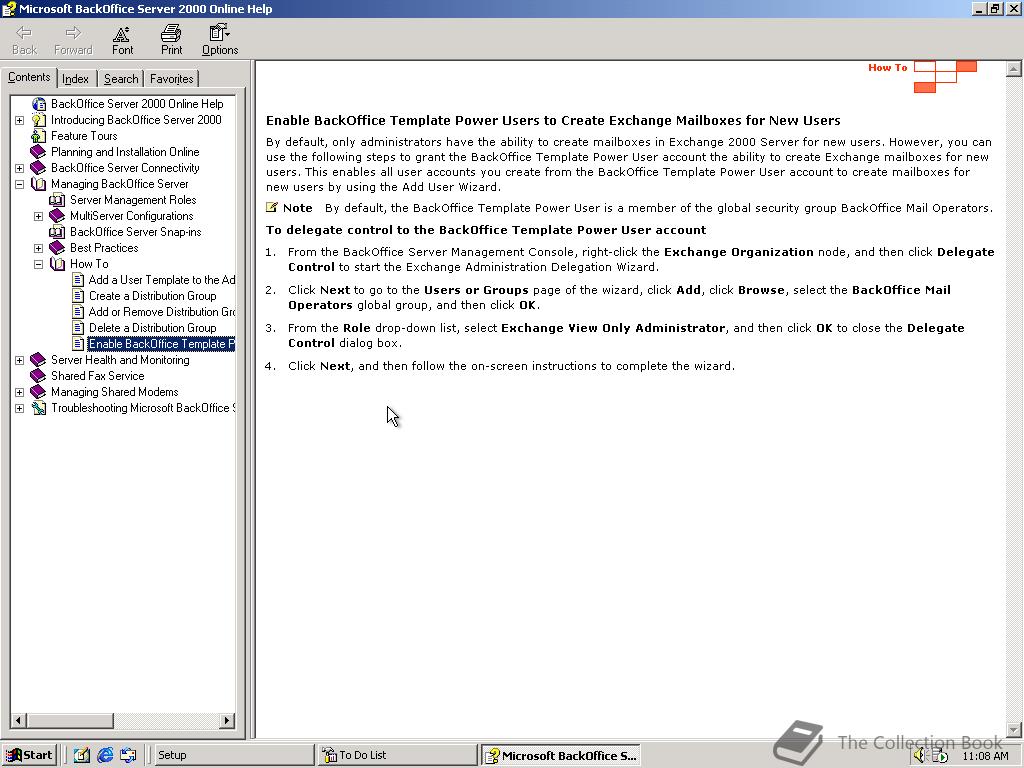Switch to the Contents tab

29,77
